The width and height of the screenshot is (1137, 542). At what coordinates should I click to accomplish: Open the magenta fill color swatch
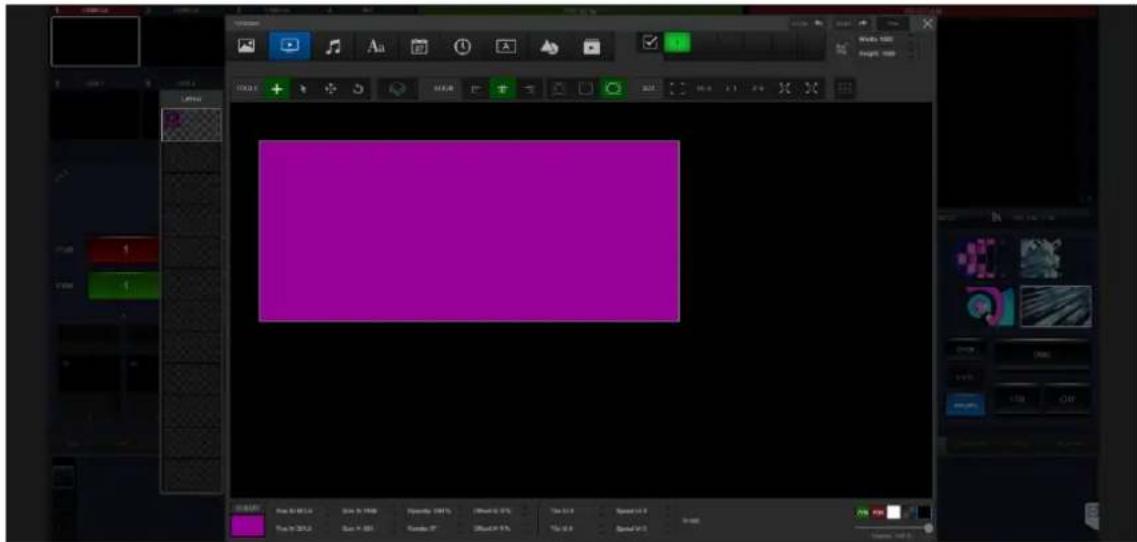pos(247,525)
